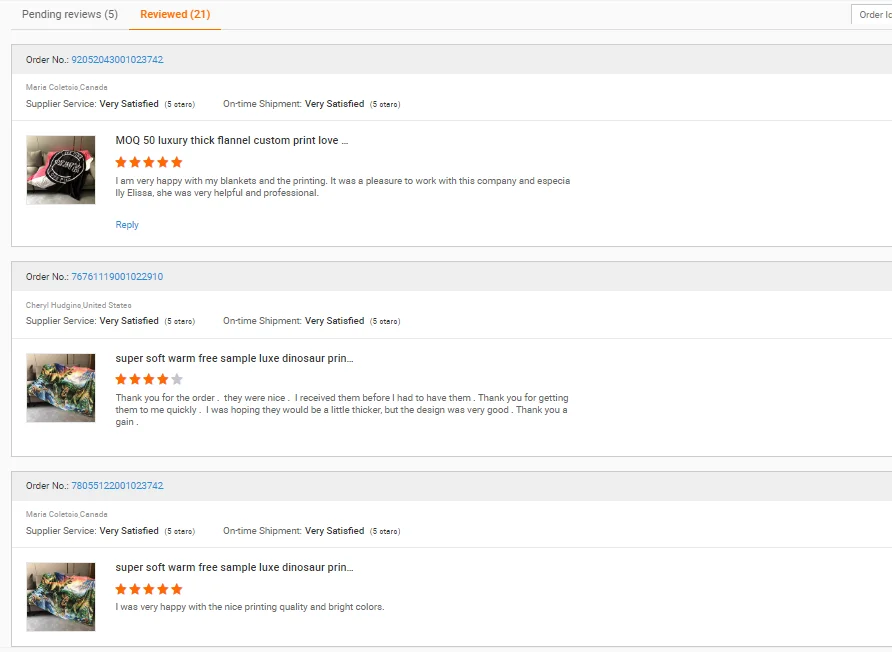
Task: Click product title in Cheryl Hudgins' review
Action: coord(234,358)
